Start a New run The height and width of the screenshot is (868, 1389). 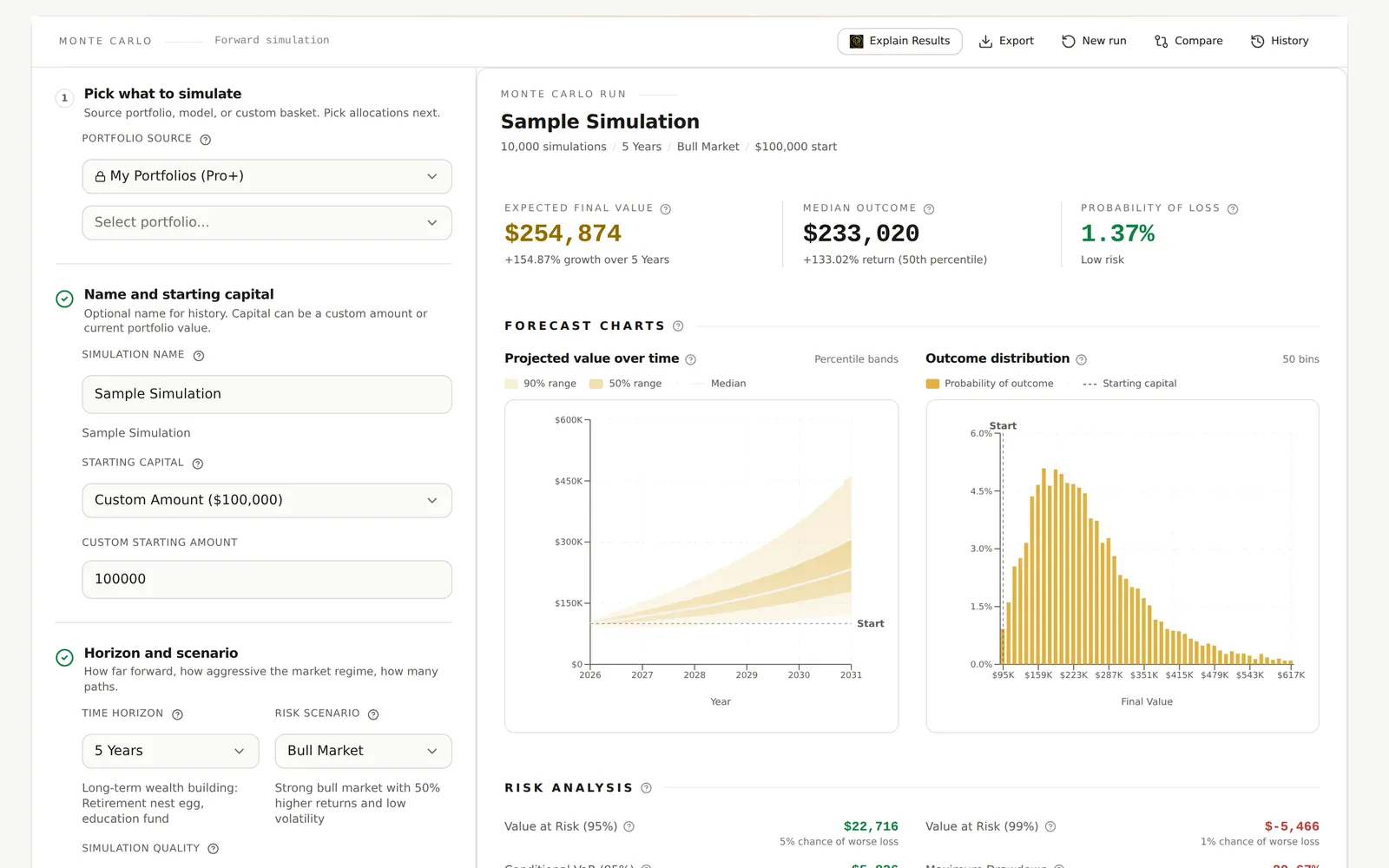coord(1094,41)
